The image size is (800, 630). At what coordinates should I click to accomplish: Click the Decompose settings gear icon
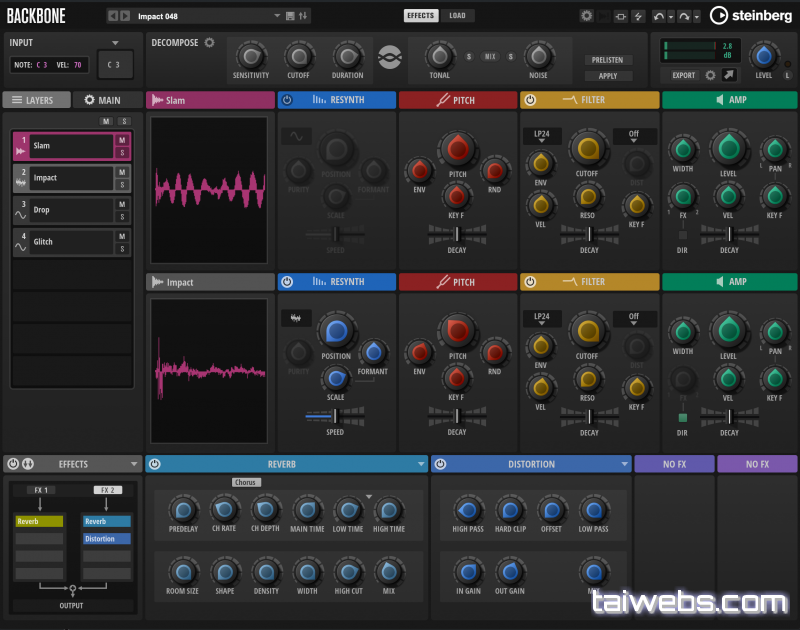click(210, 42)
